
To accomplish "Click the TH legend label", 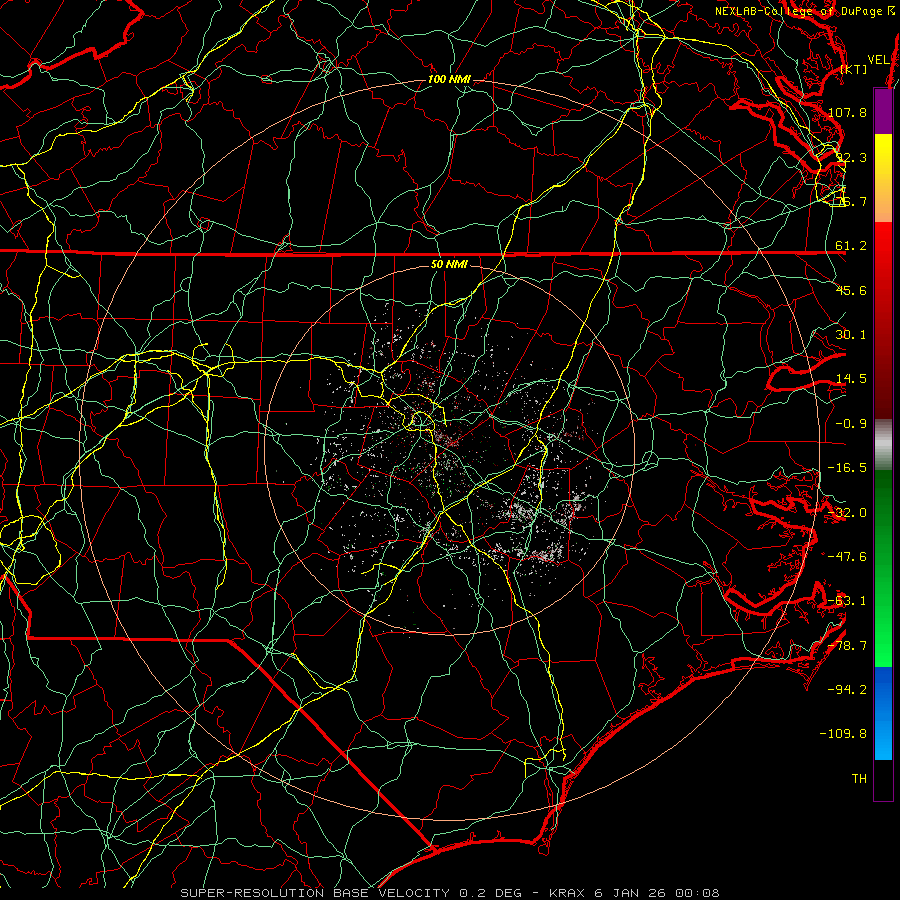I will coord(859,779).
